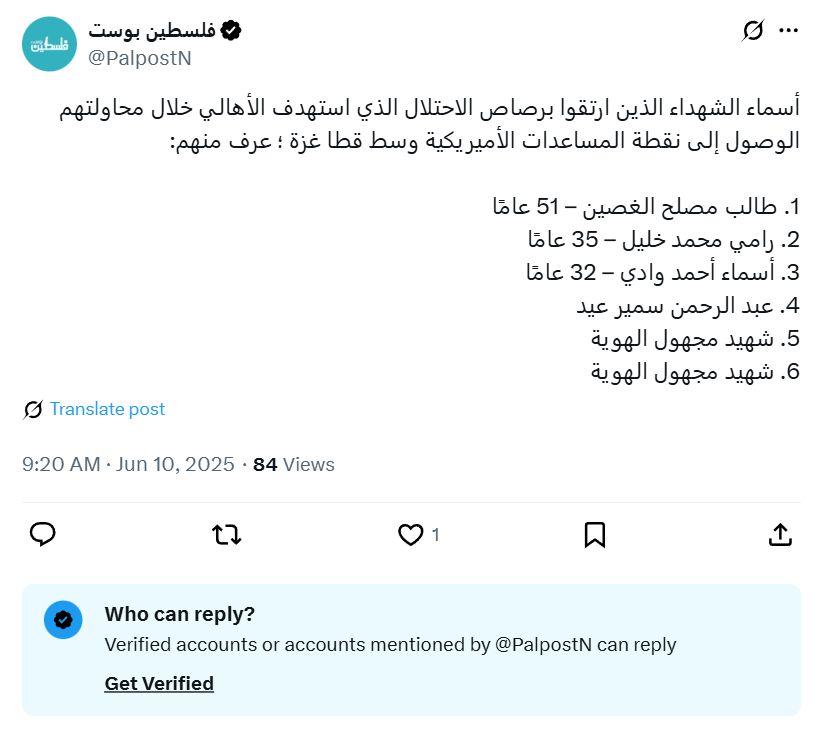The width and height of the screenshot is (823, 738).
Task: Click the blue badge in Who can reply
Action: pyautogui.click(x=62, y=620)
